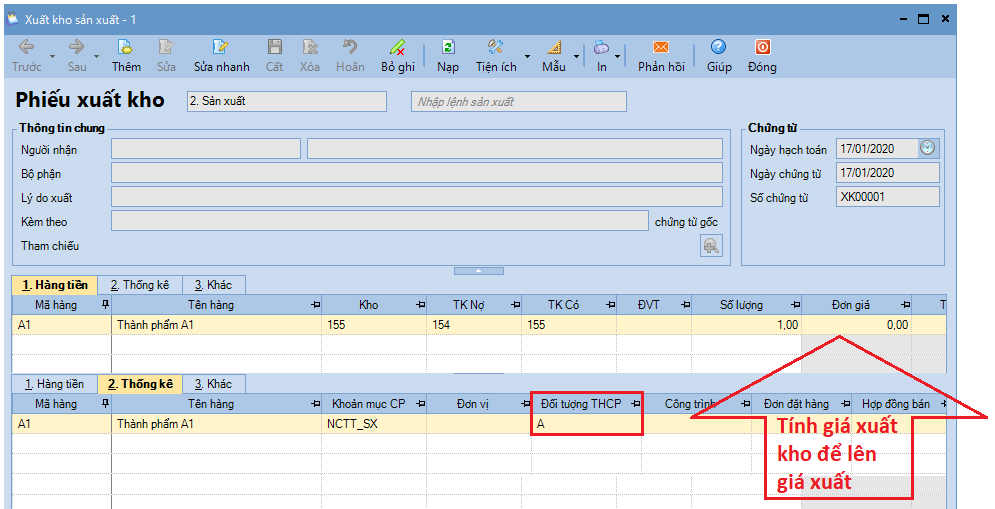The width and height of the screenshot is (995, 509).
Task: Expand the In print dropdown arrow
Action: click(x=618, y=56)
